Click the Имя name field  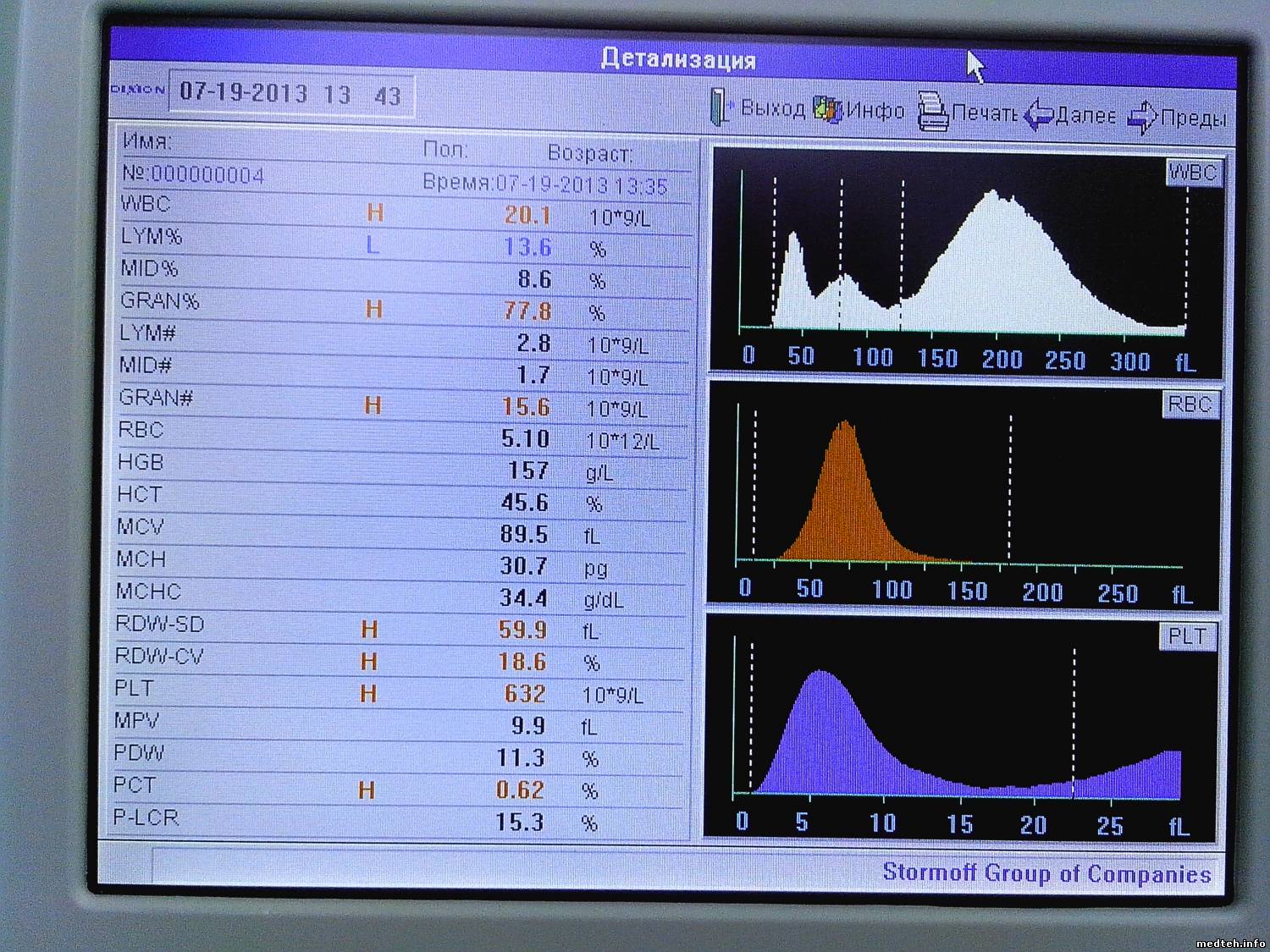[x=147, y=141]
